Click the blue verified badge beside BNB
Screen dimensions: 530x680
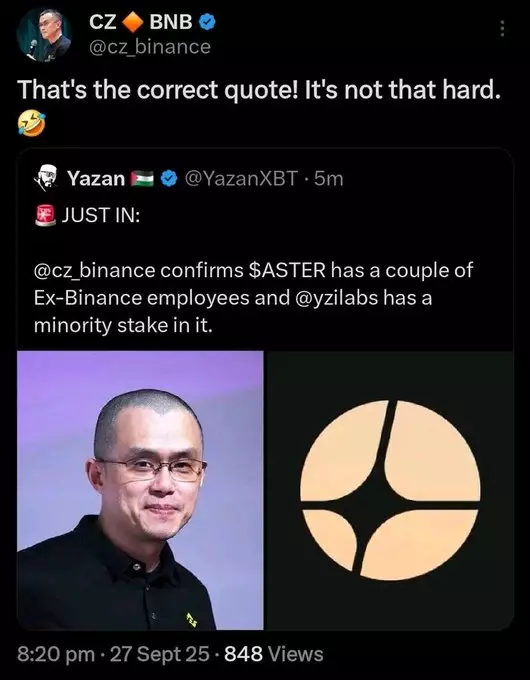[x=207, y=22]
